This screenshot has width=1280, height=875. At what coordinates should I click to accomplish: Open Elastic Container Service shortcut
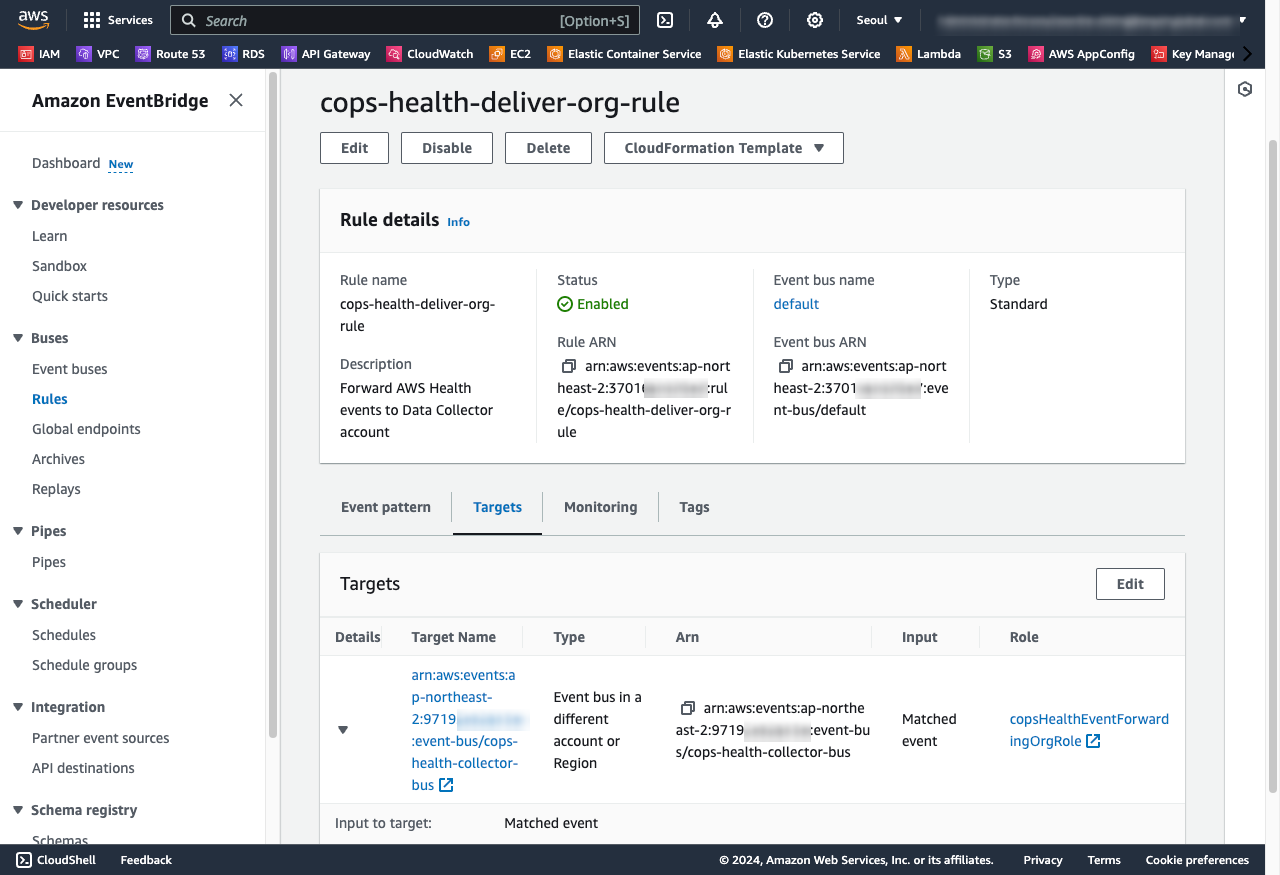point(625,54)
